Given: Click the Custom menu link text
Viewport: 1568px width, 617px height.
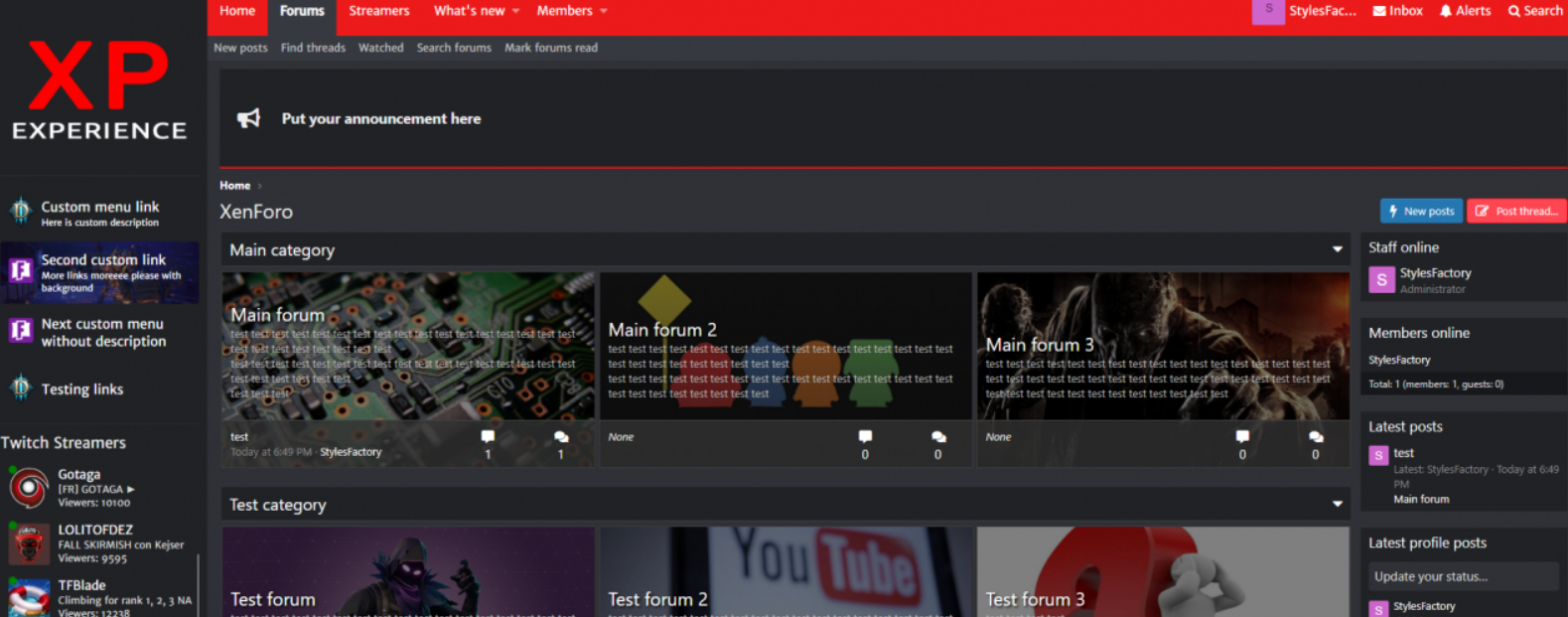Looking at the screenshot, I should point(99,207).
